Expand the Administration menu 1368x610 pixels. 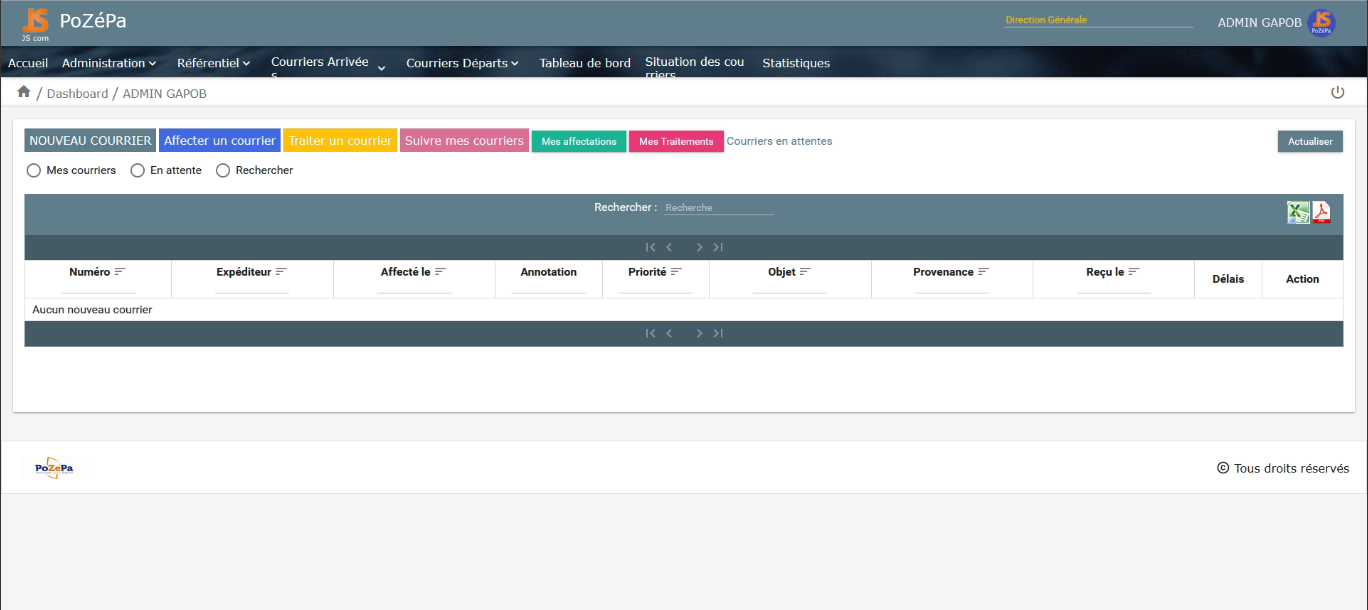pos(109,63)
